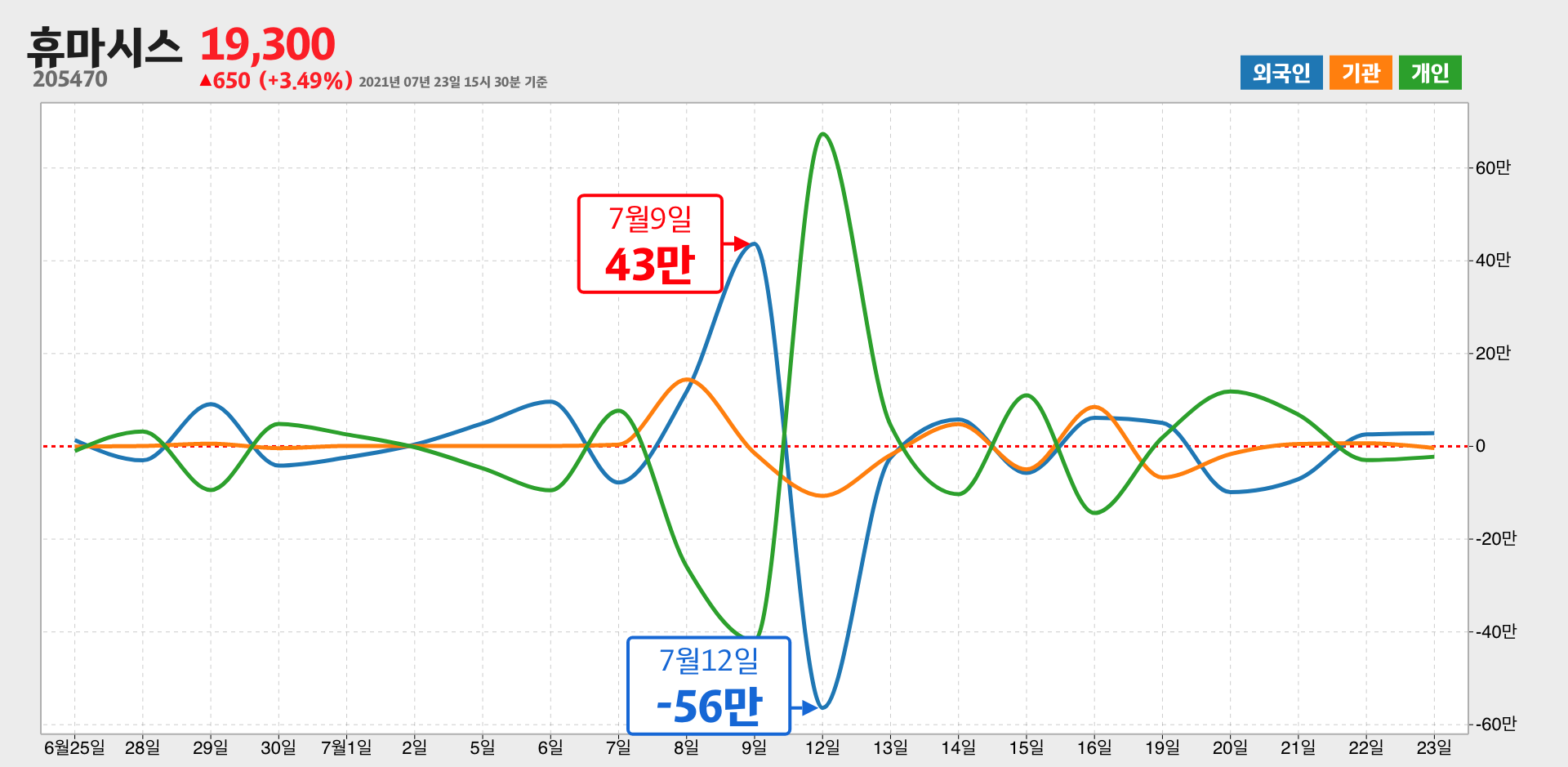Image resolution: width=1568 pixels, height=767 pixels.
Task: Click the -20만 y-axis label
Action: click(x=1495, y=539)
